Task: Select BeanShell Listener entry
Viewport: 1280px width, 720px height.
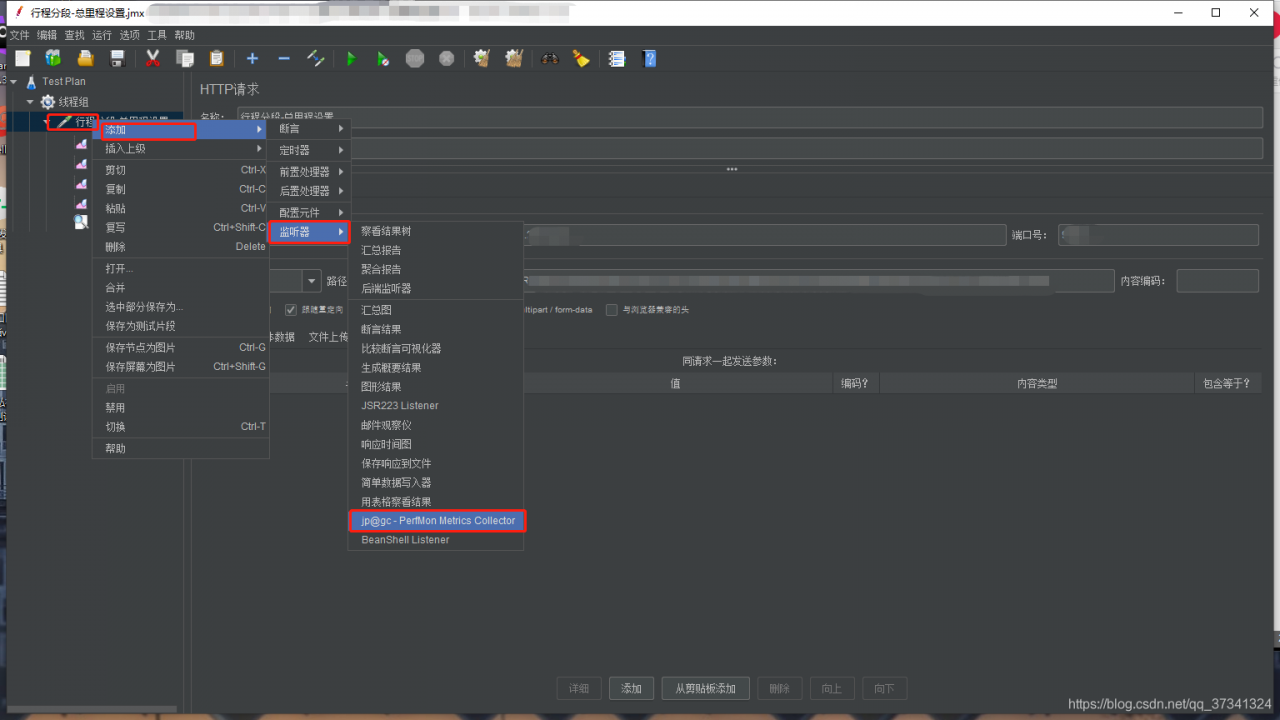Action: point(436,540)
